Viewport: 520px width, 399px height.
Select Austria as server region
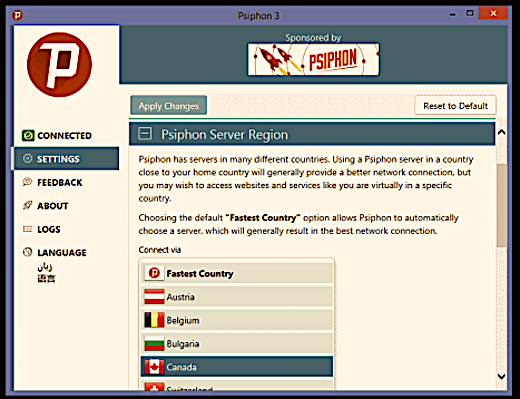point(237,297)
